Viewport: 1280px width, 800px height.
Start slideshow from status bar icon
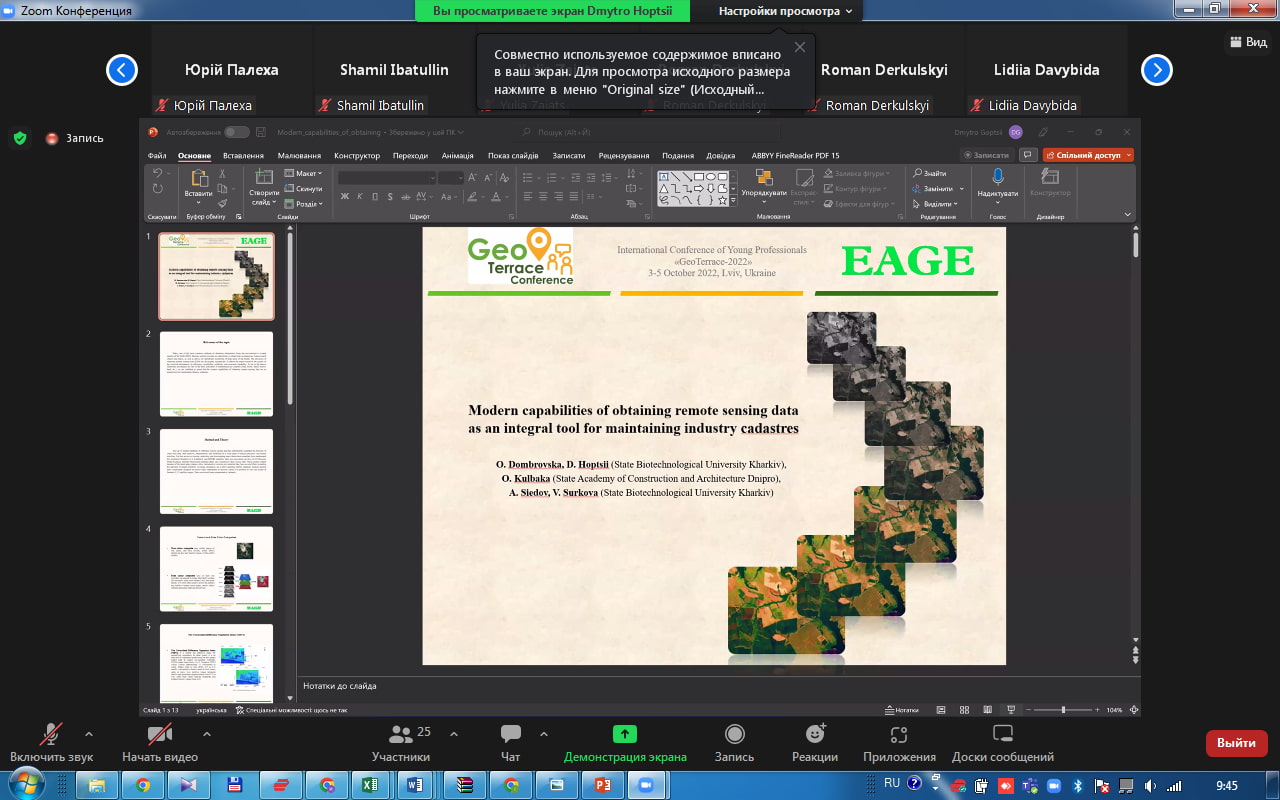point(1010,710)
